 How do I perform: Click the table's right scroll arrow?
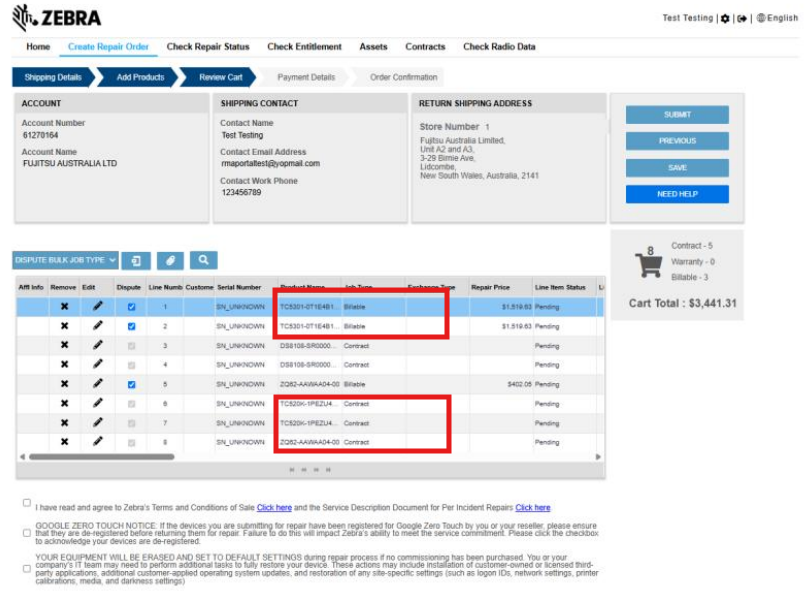coord(598,457)
